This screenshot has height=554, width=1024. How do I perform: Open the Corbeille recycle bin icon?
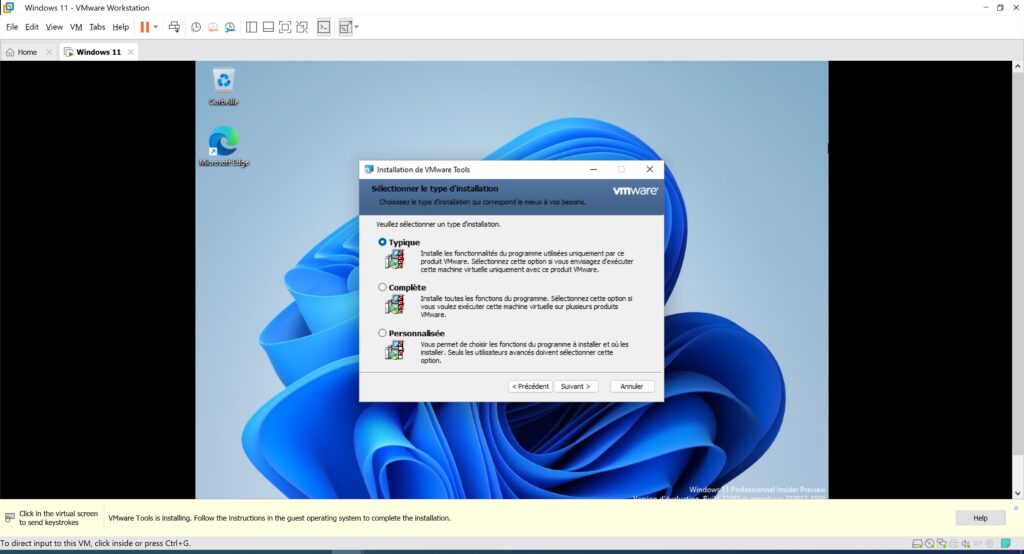click(x=224, y=87)
